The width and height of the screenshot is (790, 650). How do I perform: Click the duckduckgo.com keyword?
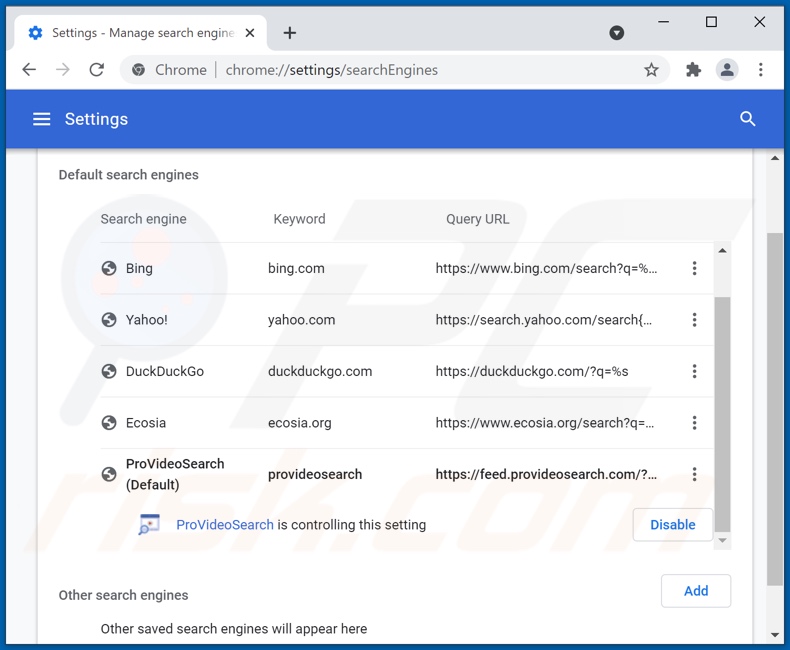point(320,371)
